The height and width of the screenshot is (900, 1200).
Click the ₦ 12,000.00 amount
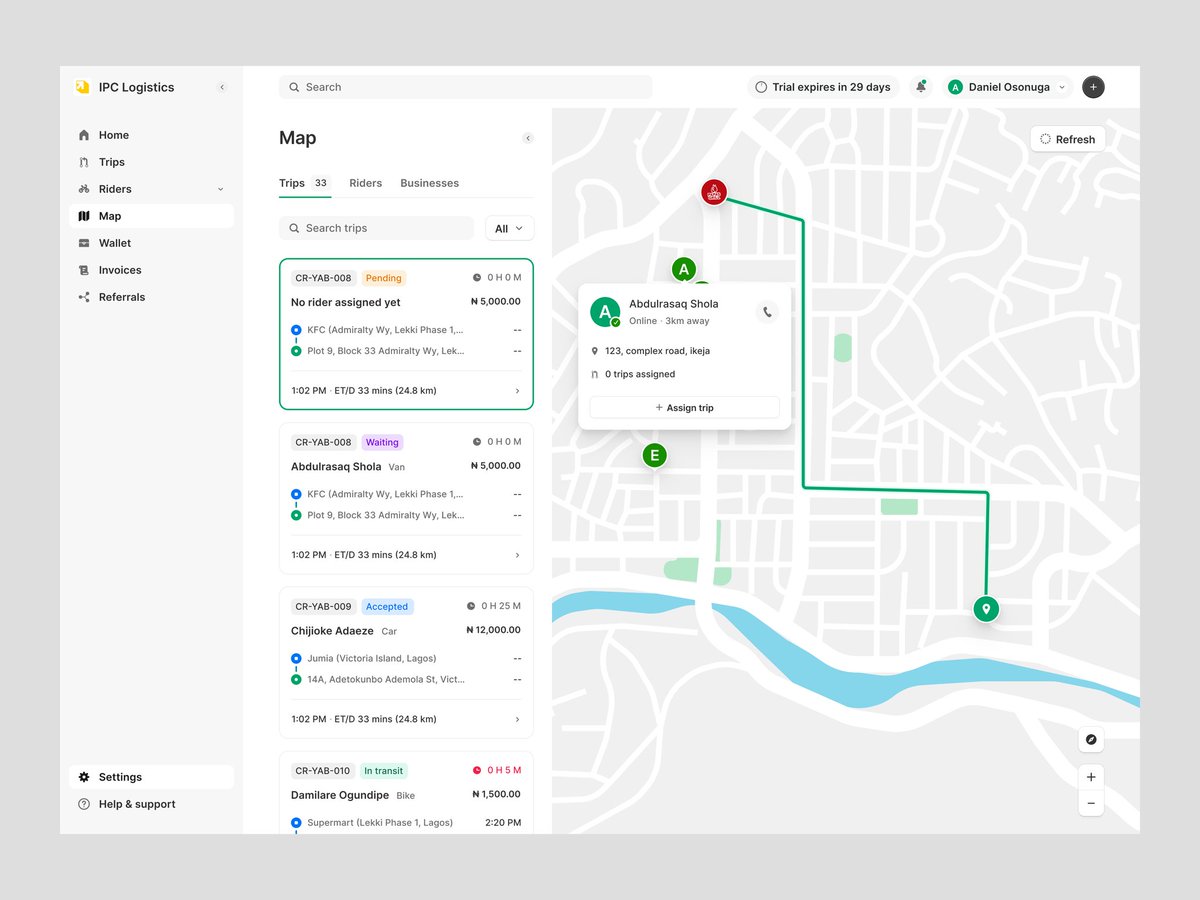tap(493, 630)
